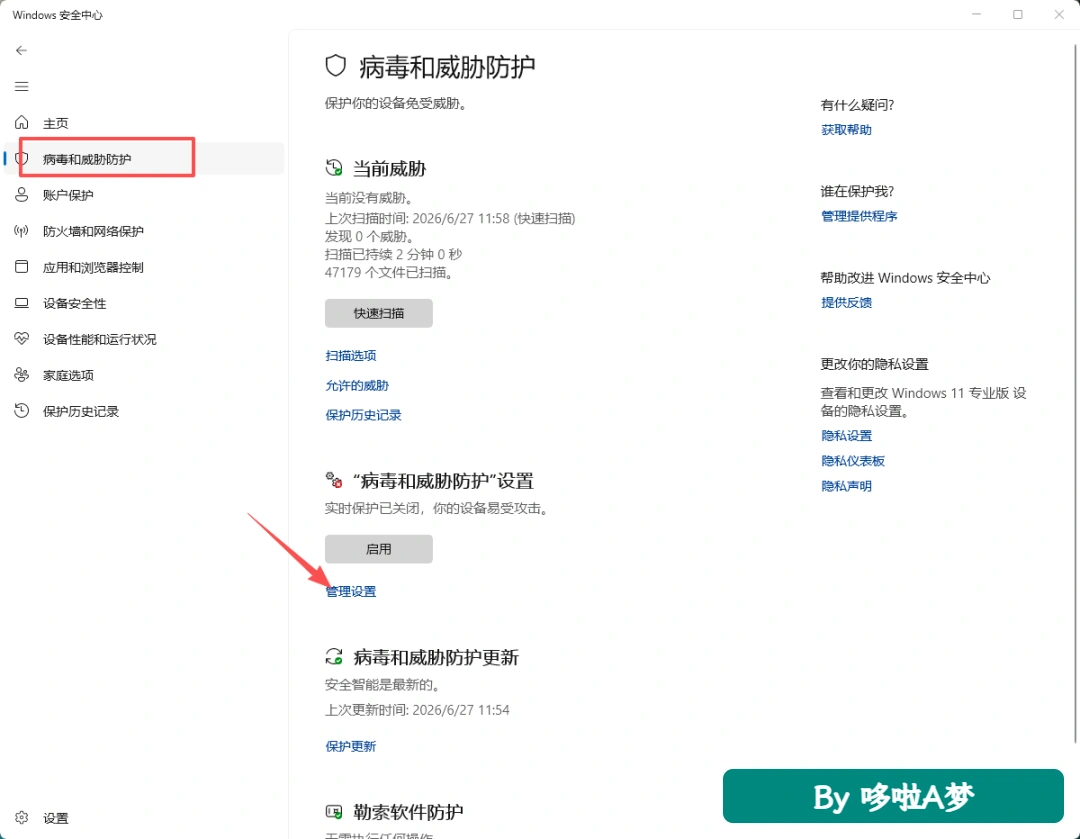Open the 隐私仪表板 link
The height and width of the screenshot is (839, 1080).
853,460
